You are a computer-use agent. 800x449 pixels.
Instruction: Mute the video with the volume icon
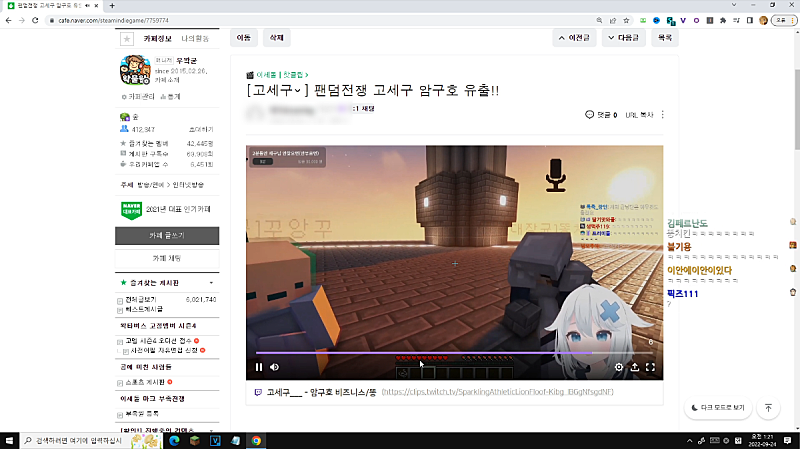click(x=274, y=367)
